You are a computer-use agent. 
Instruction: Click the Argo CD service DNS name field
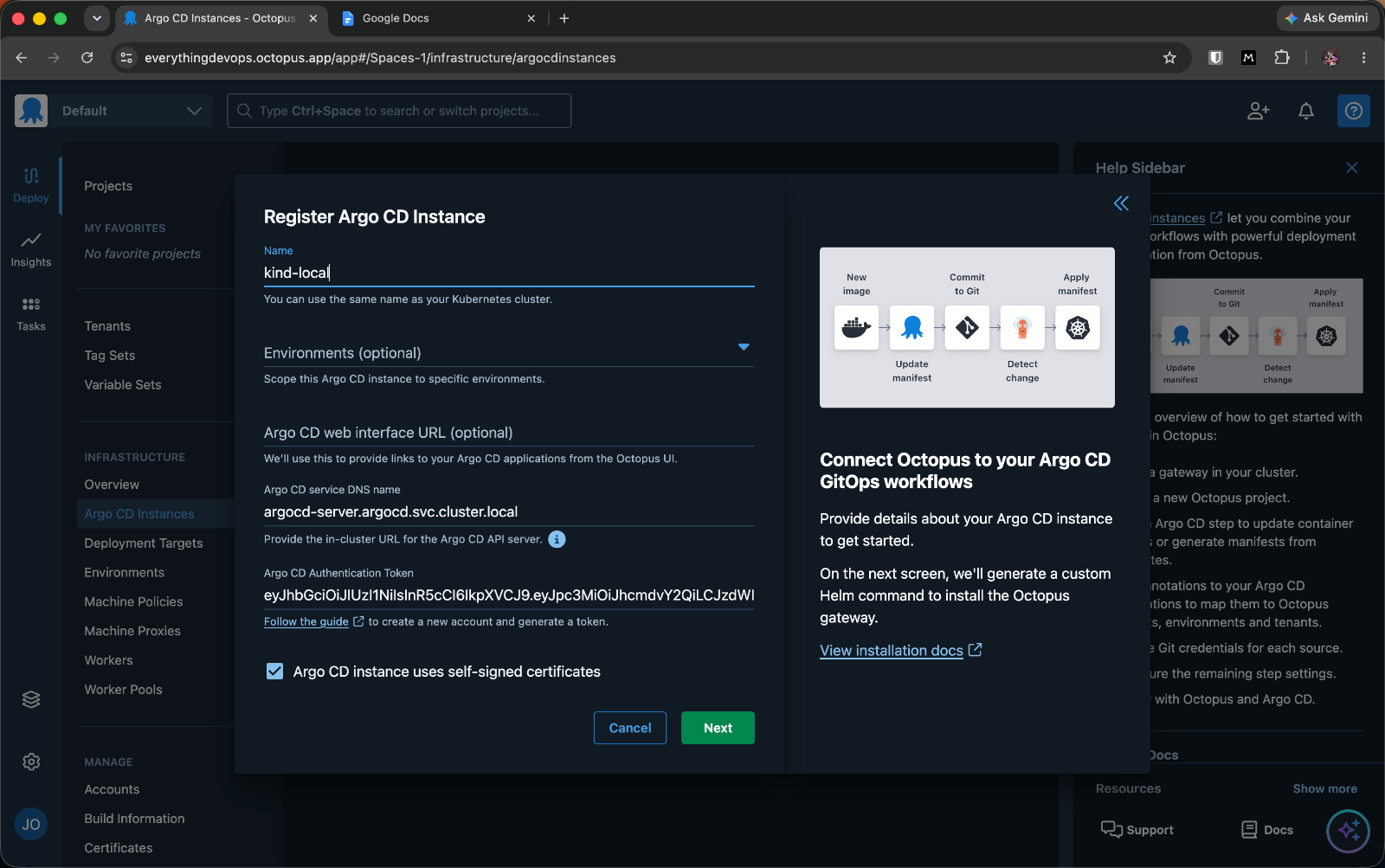509,511
